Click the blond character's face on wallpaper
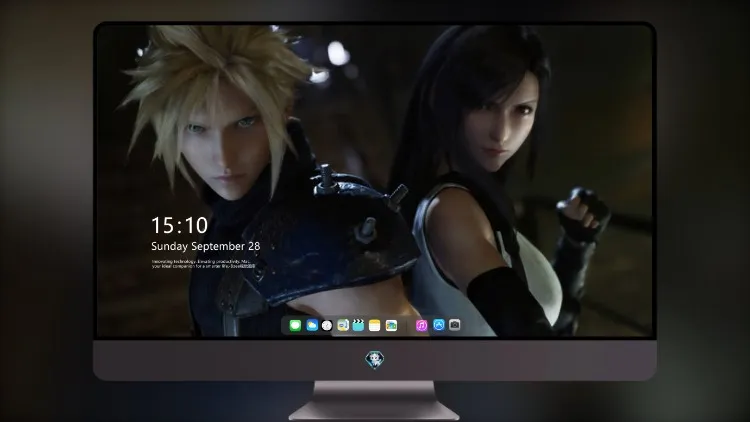Screen dimensions: 750x422 (x=225, y=144)
